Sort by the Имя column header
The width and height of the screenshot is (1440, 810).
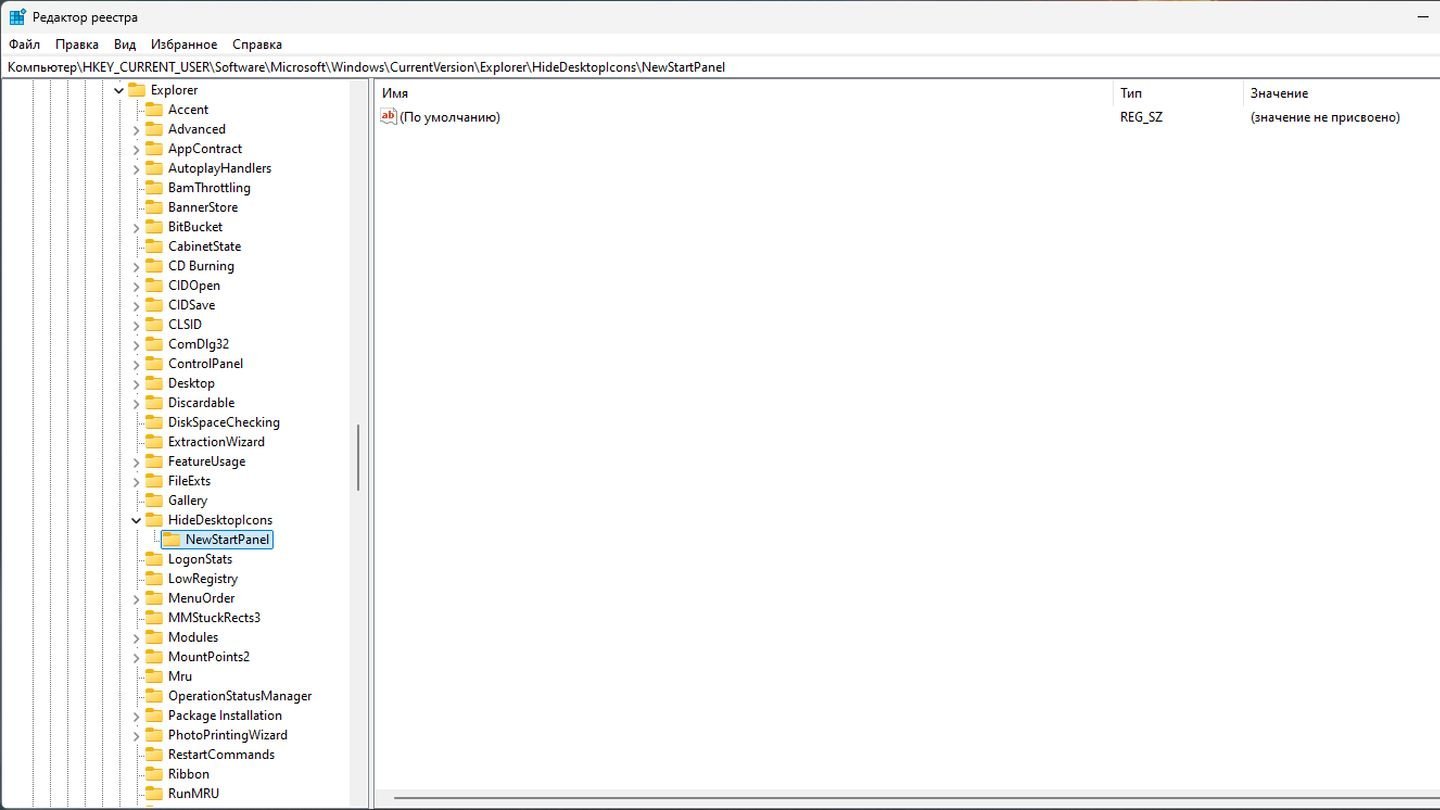pyautogui.click(x=744, y=93)
